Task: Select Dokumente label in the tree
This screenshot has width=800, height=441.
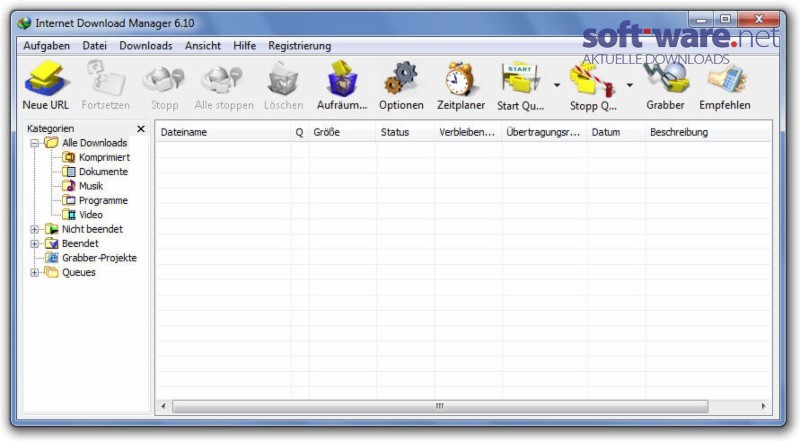Action: [x=103, y=172]
